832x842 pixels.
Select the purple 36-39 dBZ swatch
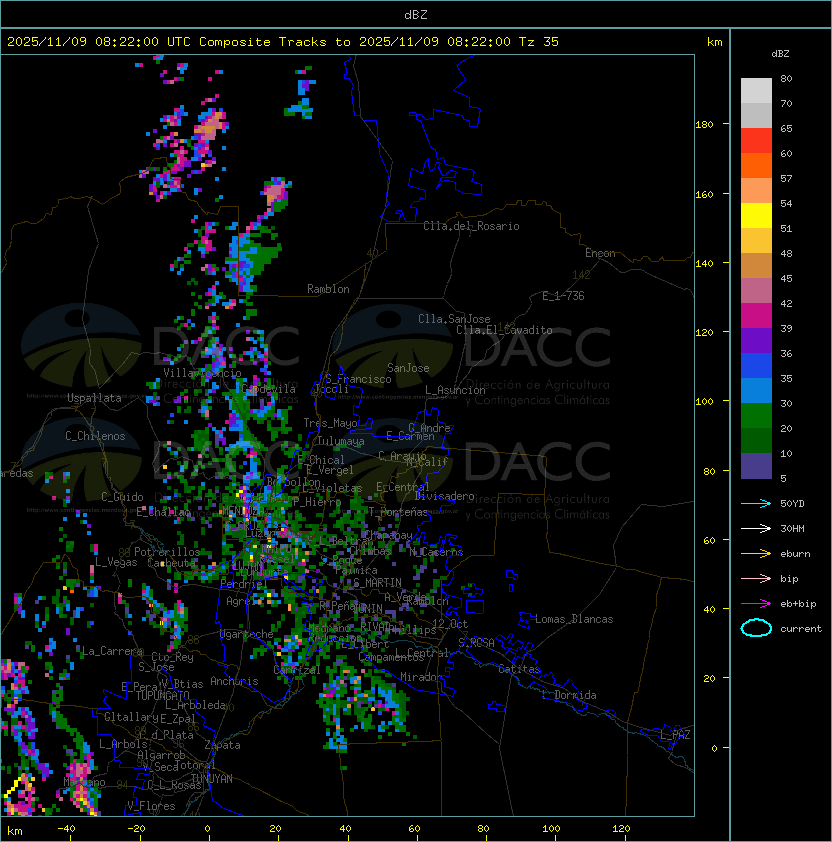coord(756,340)
